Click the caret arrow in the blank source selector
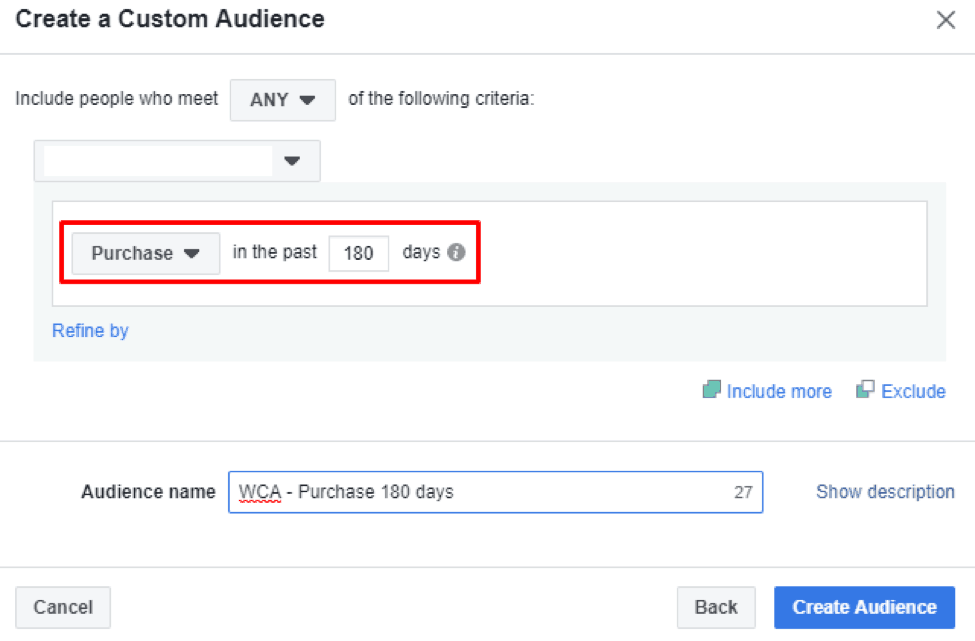This screenshot has width=975, height=641. coord(292,161)
